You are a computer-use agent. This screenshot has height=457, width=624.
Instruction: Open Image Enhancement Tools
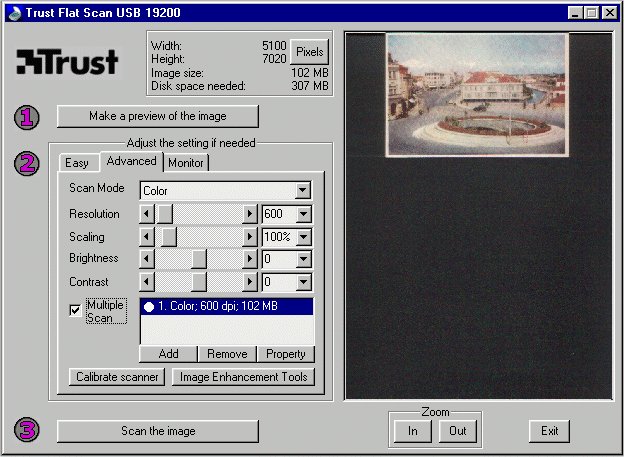(243, 377)
